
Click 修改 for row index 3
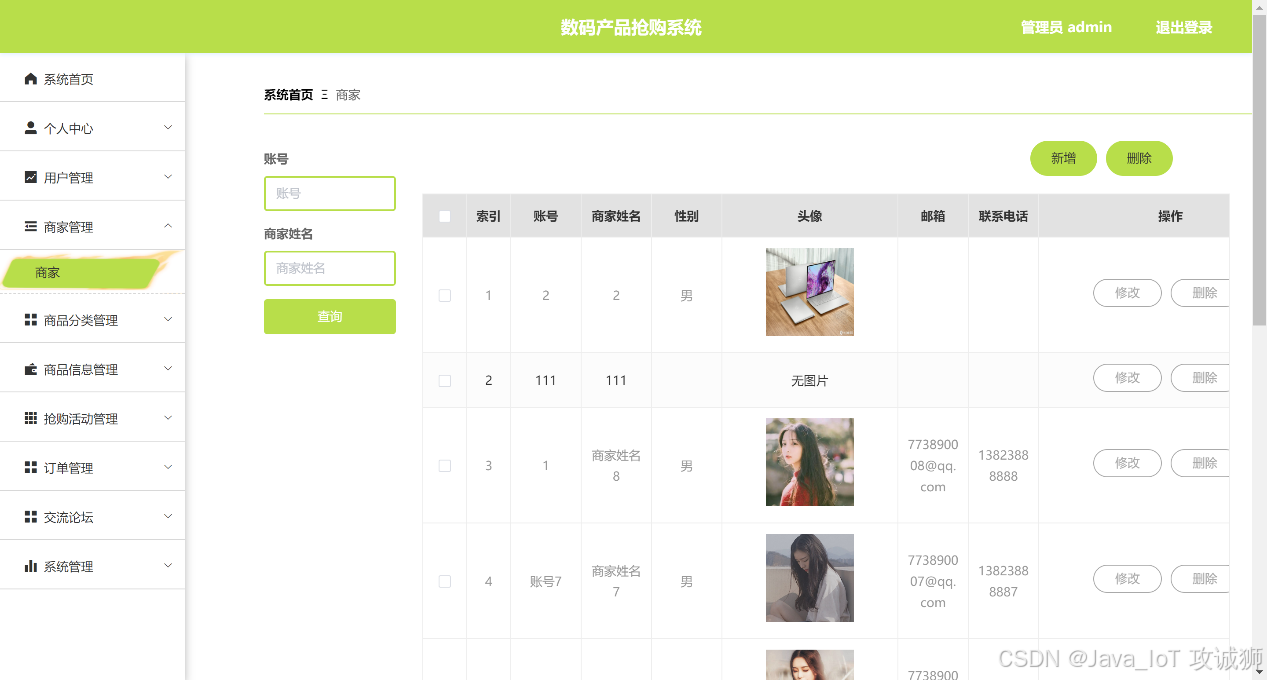1127,463
